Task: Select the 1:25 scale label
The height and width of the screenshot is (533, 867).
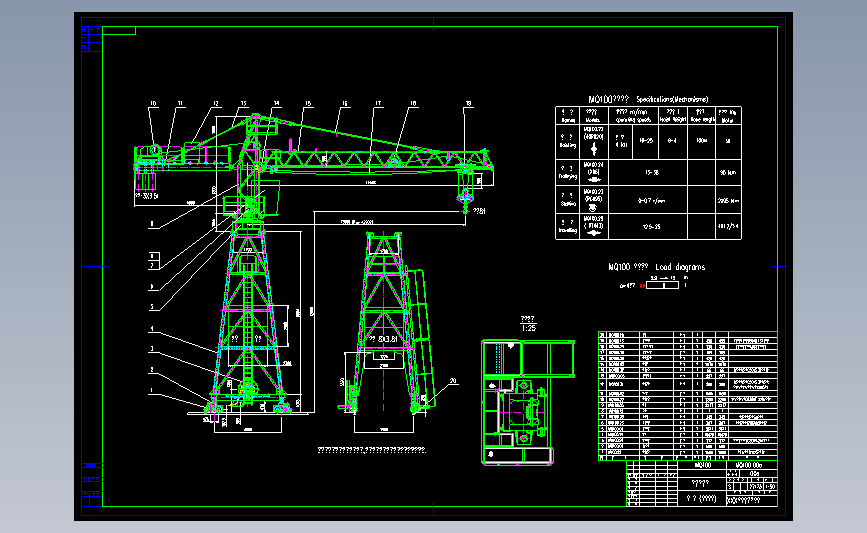Action: point(529,328)
